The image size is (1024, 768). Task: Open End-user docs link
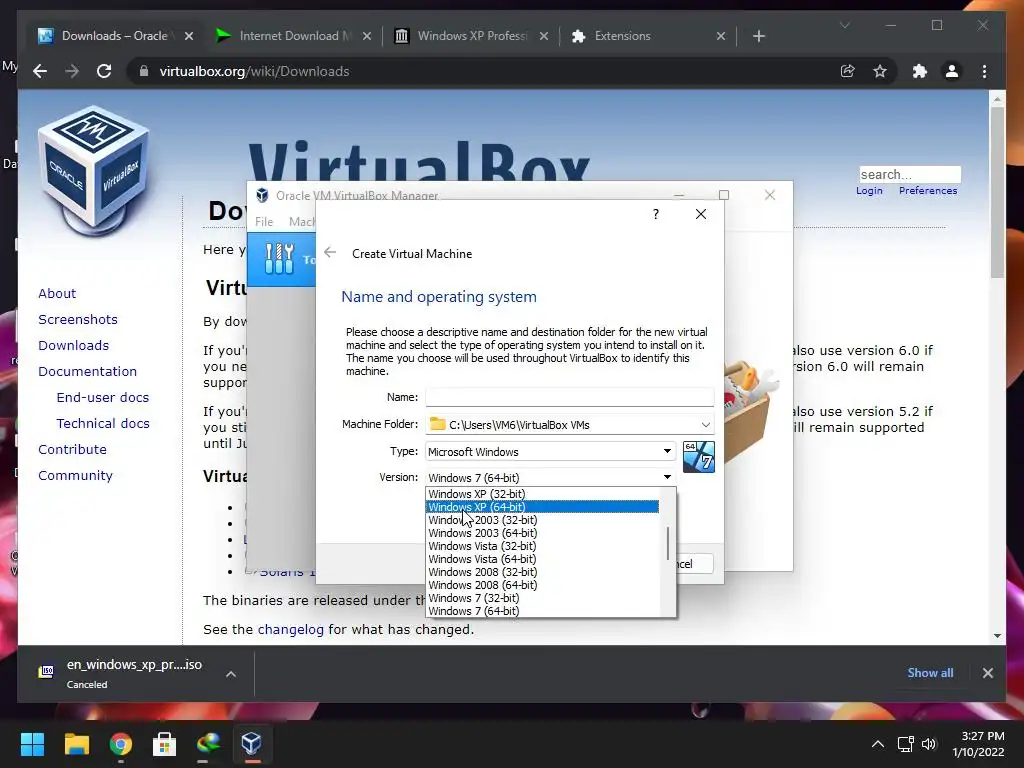click(x=103, y=397)
